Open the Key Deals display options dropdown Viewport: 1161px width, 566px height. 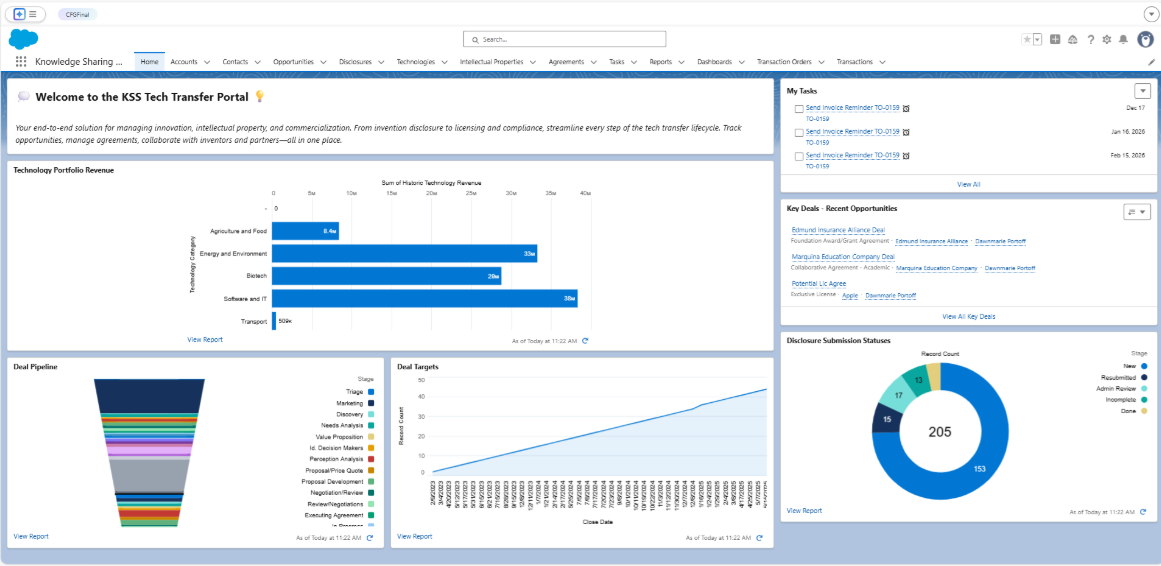[x=1137, y=211]
